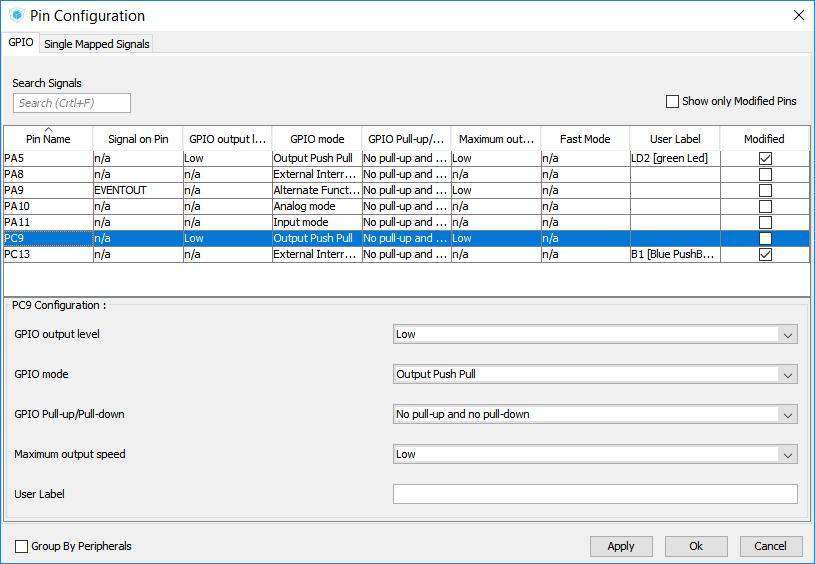The image size is (815, 564).
Task: Click External Interr... cell in PA8 row
Action: click(317, 174)
